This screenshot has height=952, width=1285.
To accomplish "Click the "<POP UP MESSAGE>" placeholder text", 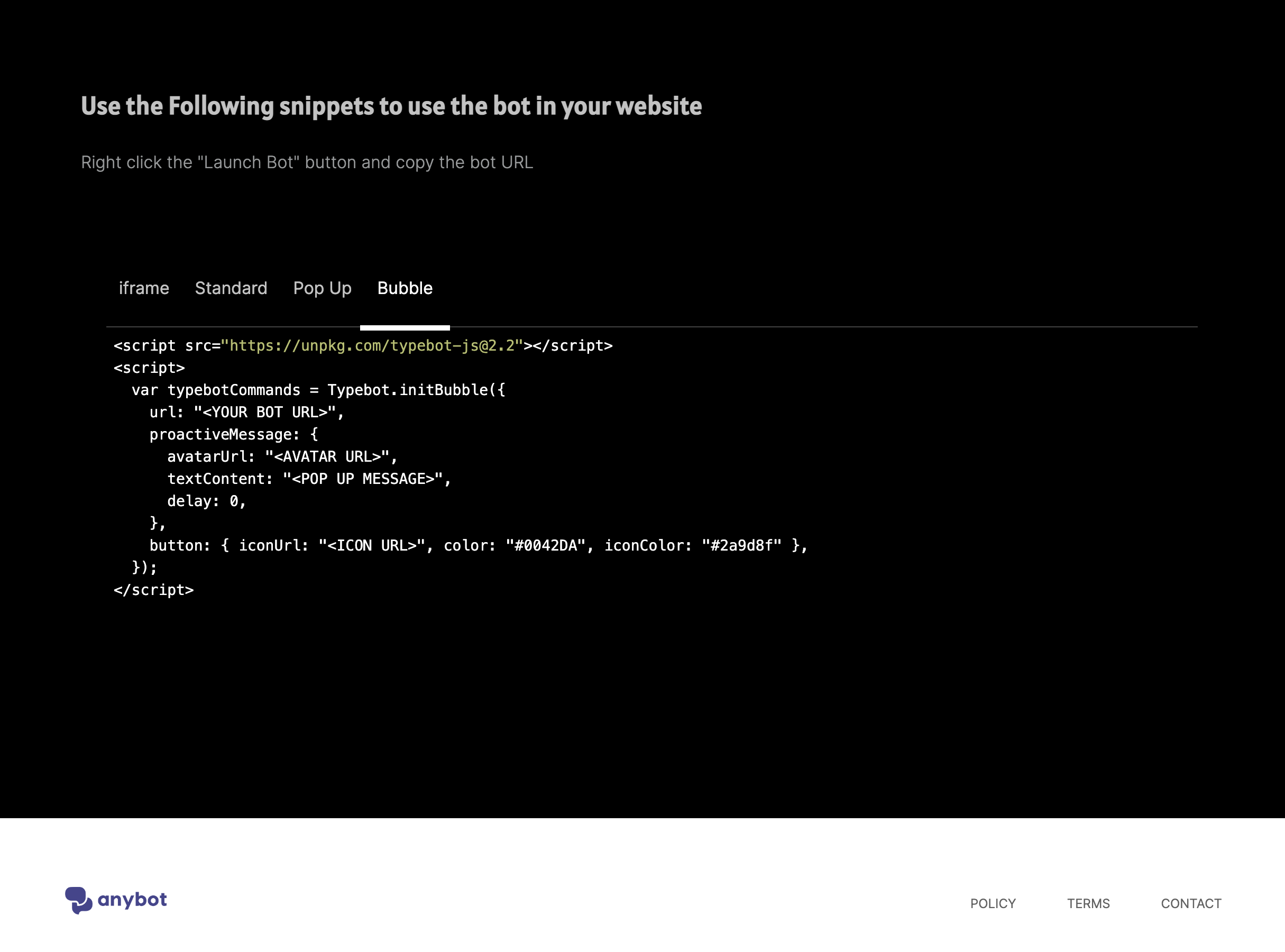I will tap(363, 478).
